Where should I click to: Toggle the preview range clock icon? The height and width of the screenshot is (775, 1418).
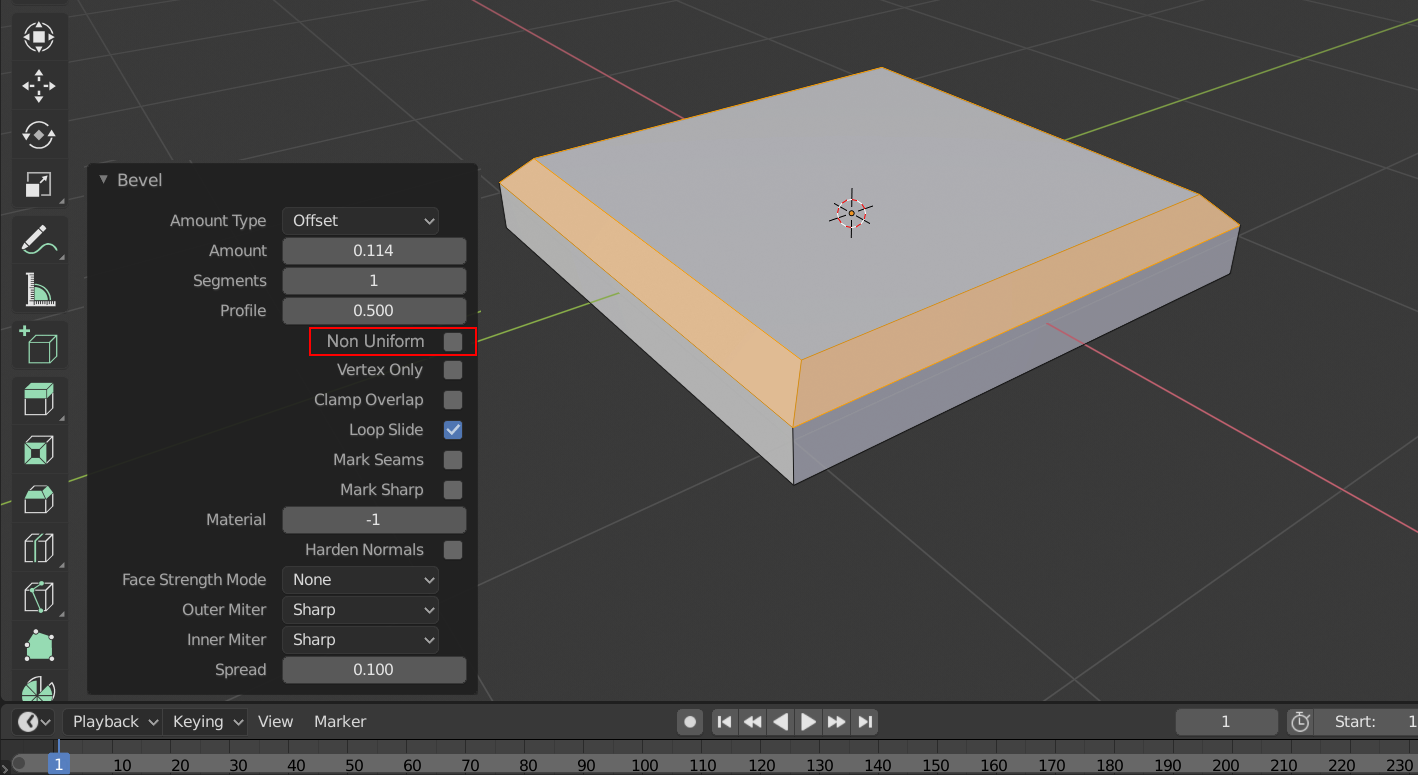(1300, 721)
